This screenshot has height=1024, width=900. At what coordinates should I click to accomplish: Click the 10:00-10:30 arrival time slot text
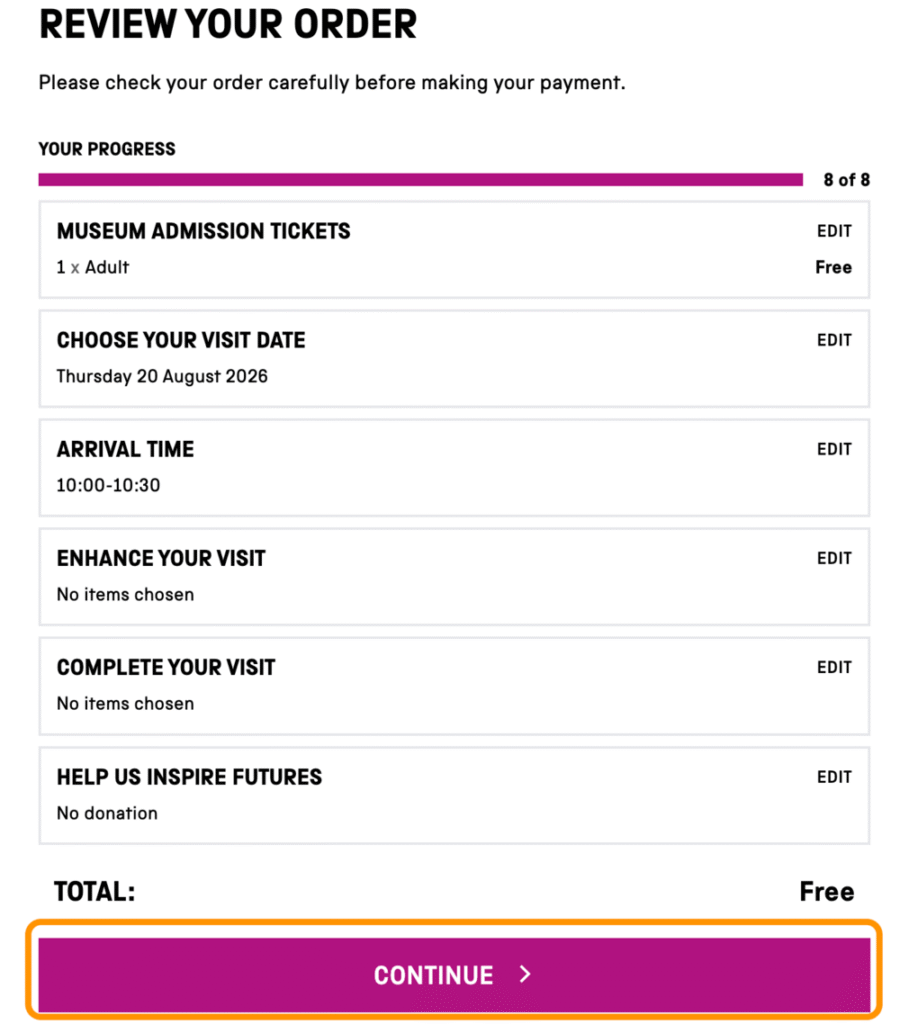[x=108, y=485]
